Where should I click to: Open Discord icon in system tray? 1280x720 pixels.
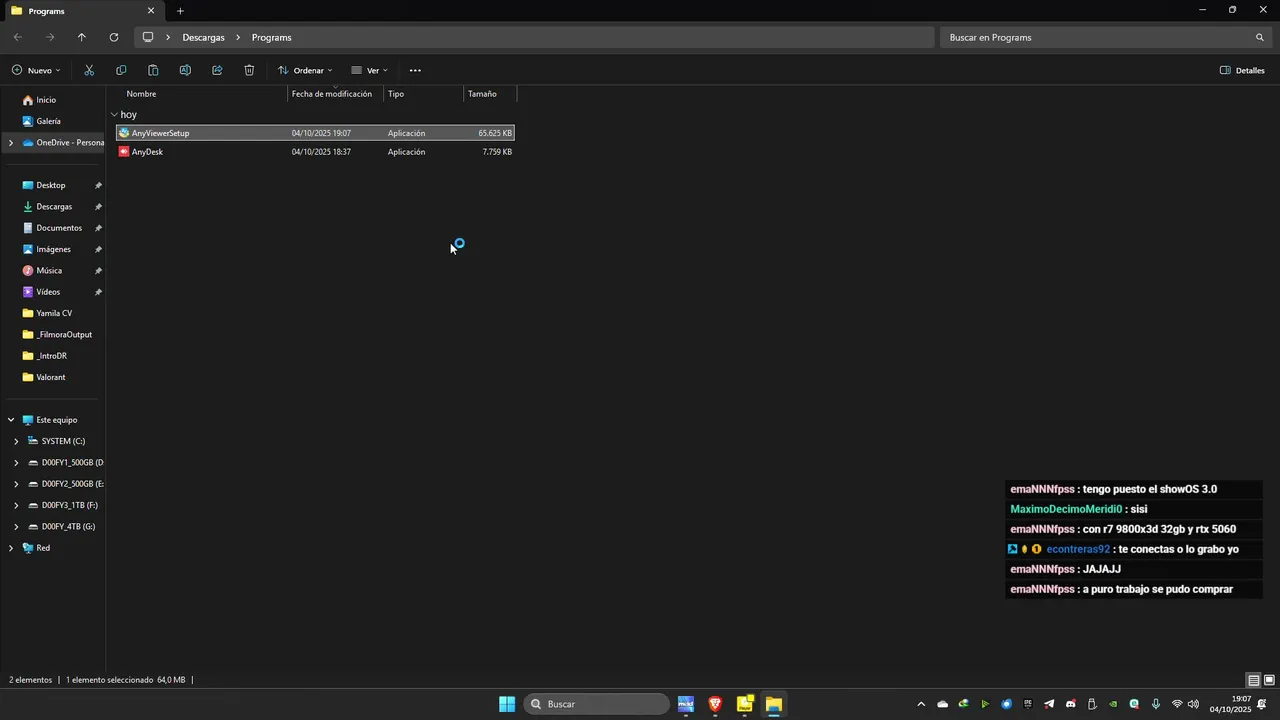click(x=1071, y=704)
